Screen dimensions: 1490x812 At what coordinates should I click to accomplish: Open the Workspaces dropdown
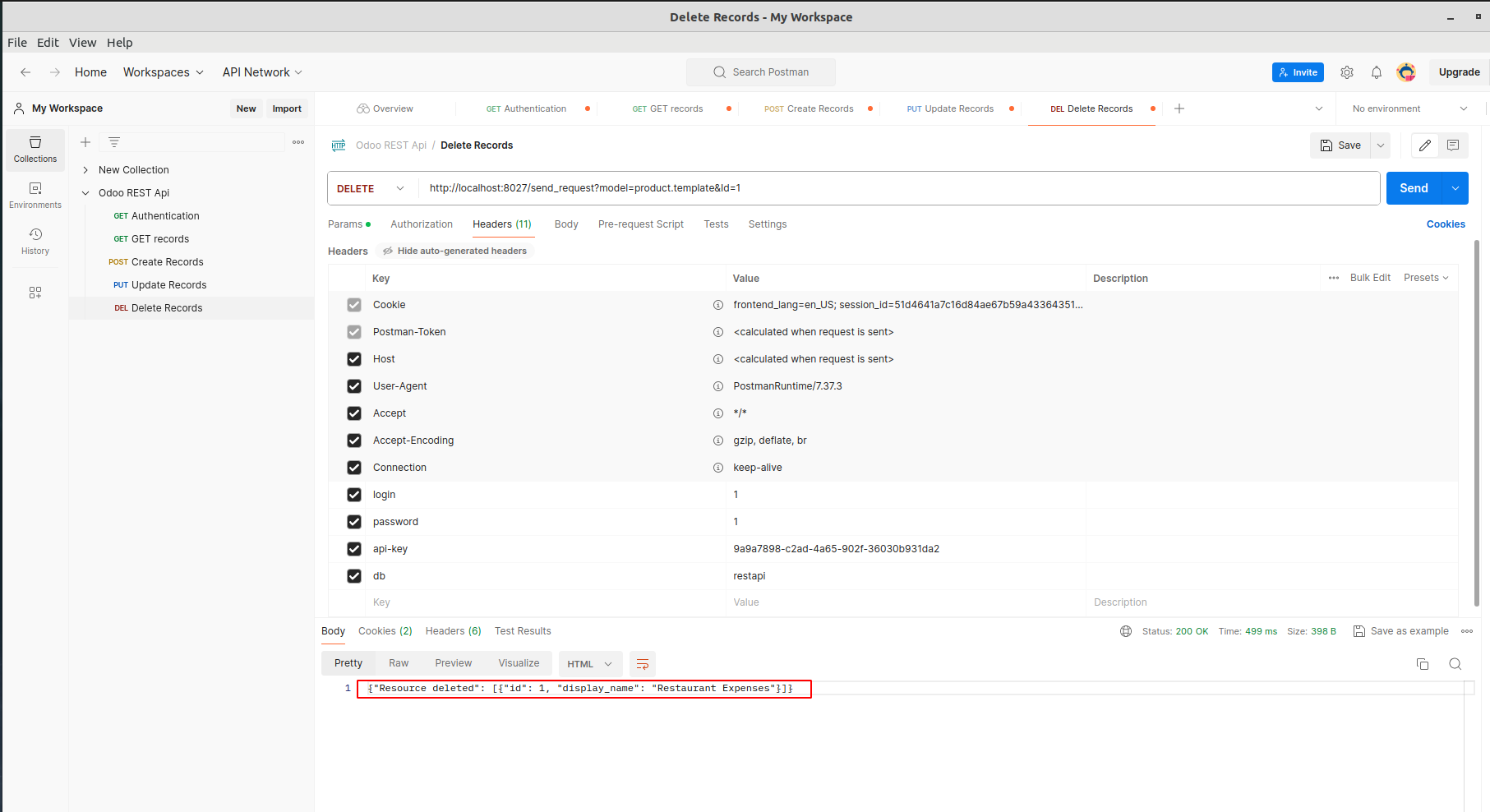click(x=164, y=72)
